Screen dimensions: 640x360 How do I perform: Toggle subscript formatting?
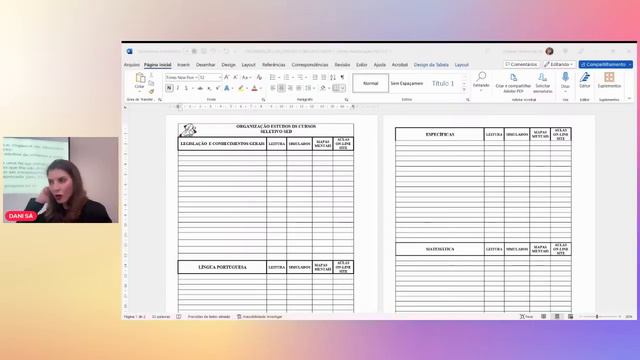[x=209, y=88]
